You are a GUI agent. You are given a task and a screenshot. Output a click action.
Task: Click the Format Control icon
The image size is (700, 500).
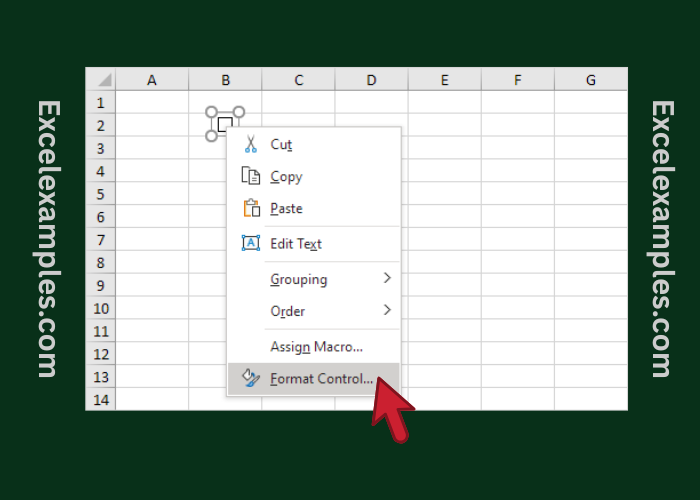pos(251,379)
